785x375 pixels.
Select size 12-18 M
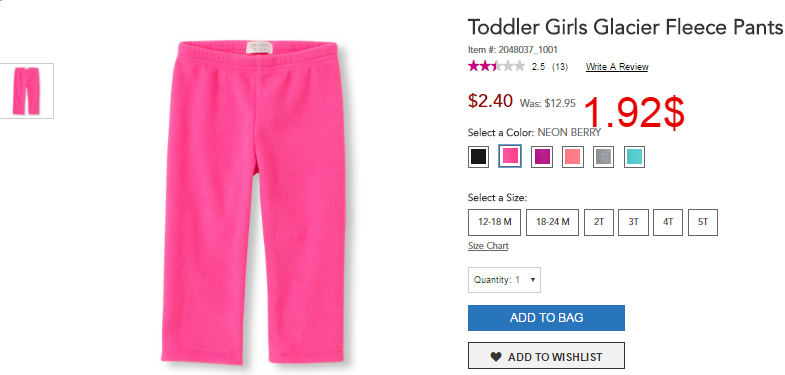coord(495,222)
